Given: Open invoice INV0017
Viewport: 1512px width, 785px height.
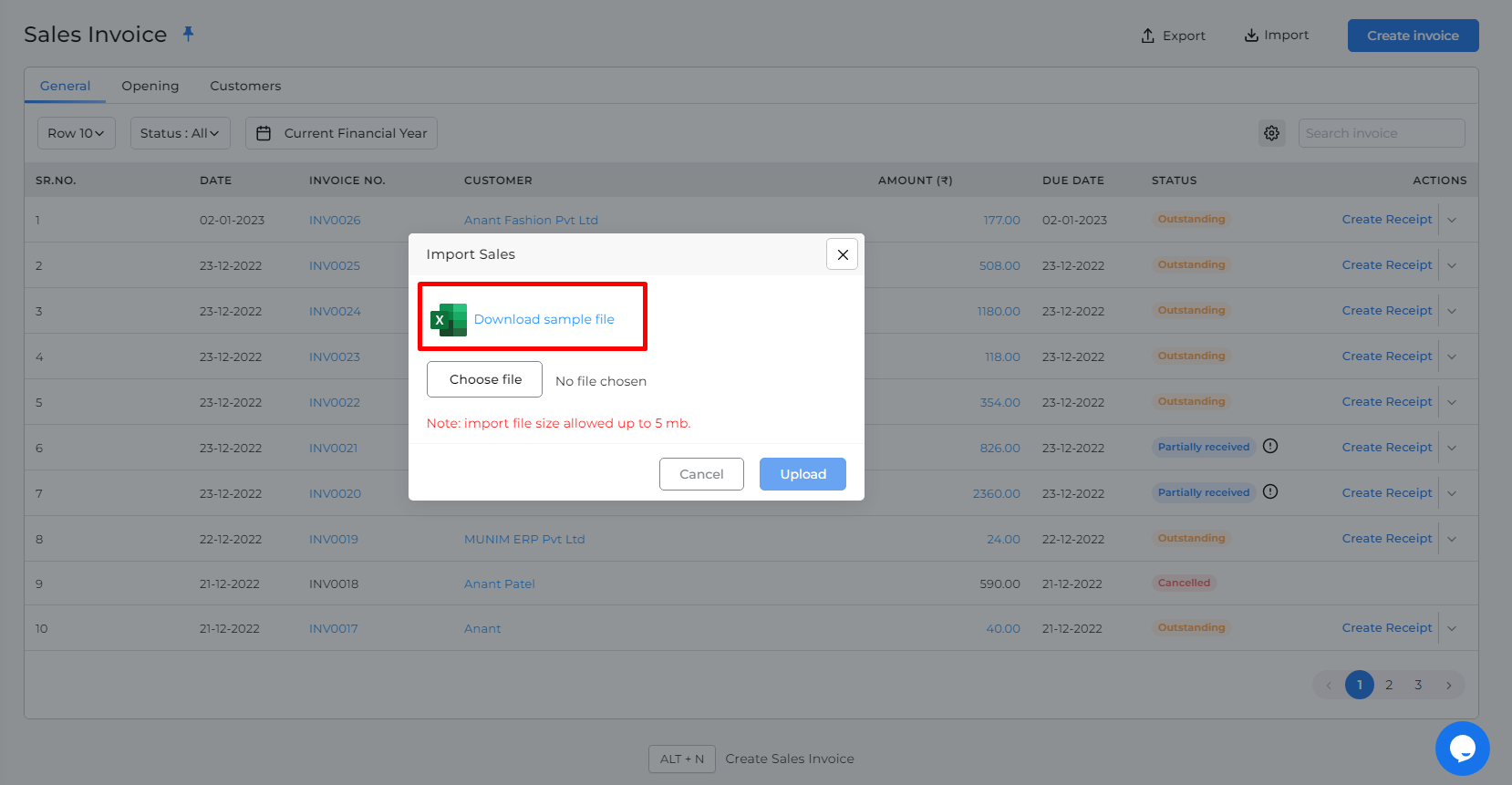Looking at the screenshot, I should click(334, 628).
